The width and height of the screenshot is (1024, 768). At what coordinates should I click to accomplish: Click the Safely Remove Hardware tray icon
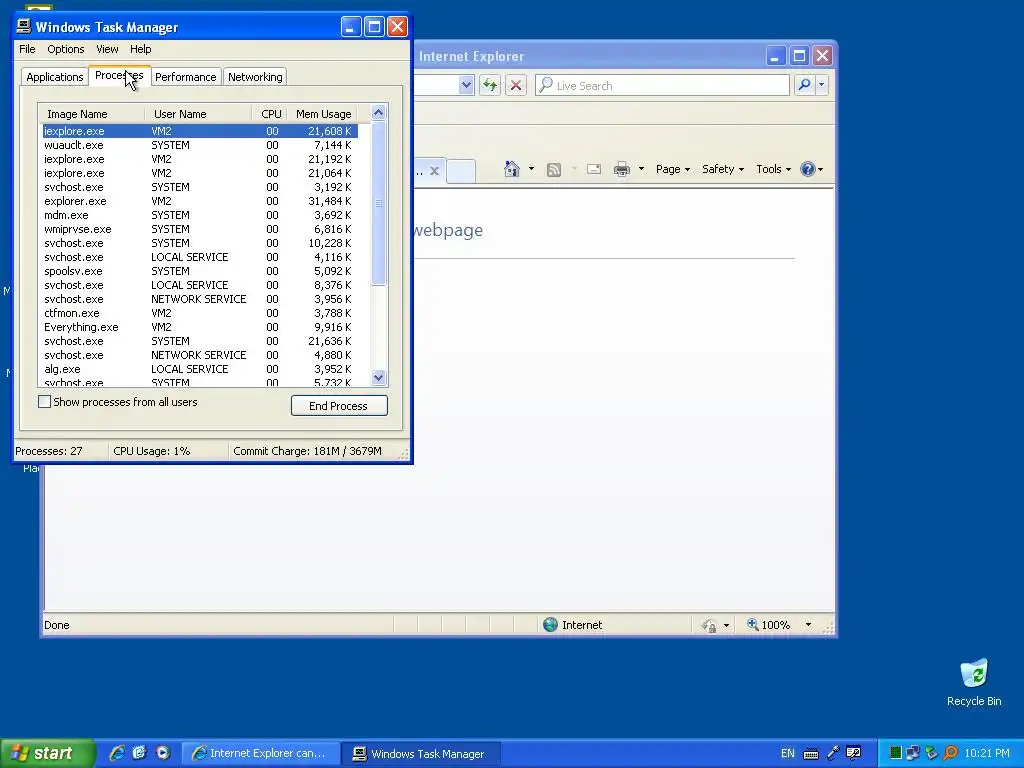[x=932, y=753]
